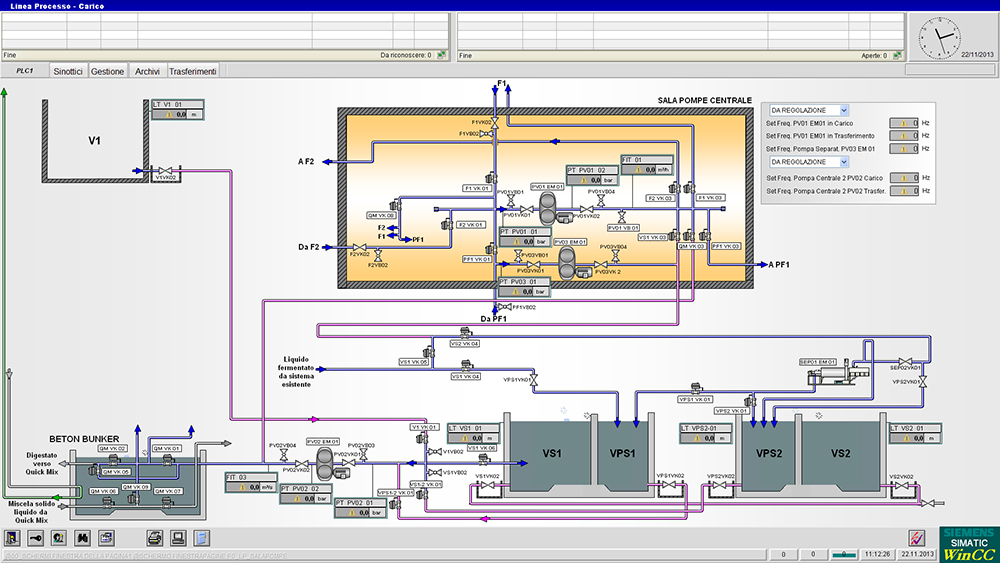Screen dimensions: 1000x563
Task: Click the QM VK 08 valve label
Action: [x=381, y=216]
